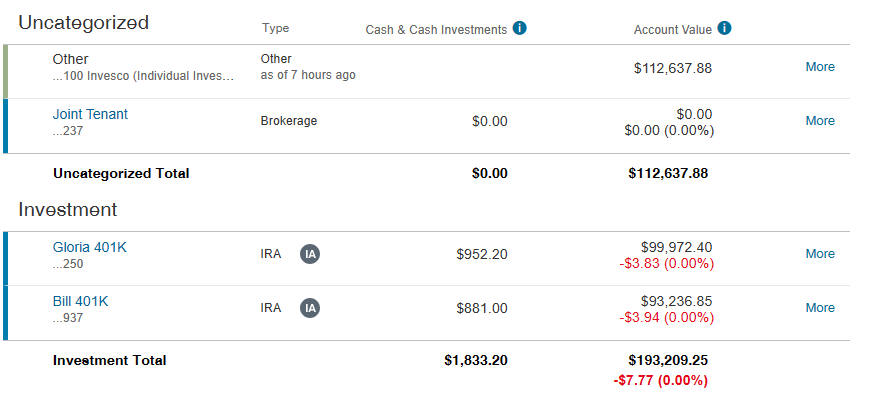The image size is (869, 403).
Task: Open the Bill 401K account
Action: coord(80,302)
